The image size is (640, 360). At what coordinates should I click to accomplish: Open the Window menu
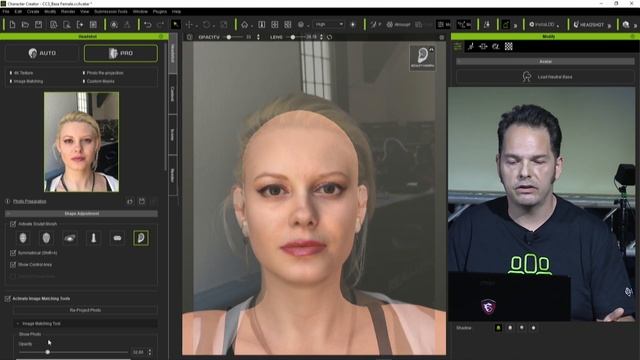[140, 12]
